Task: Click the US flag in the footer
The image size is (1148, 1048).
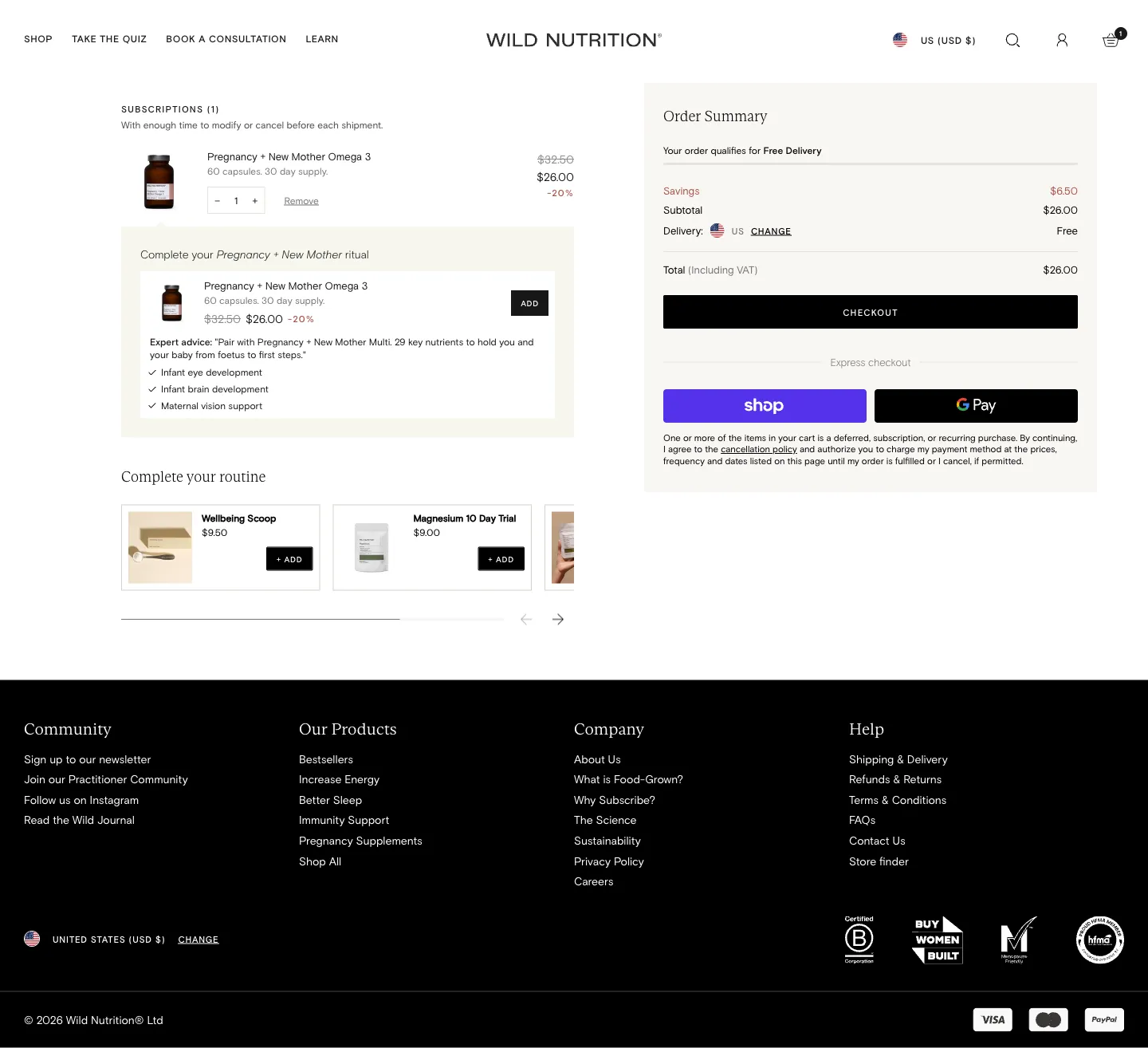Action: tap(32, 939)
